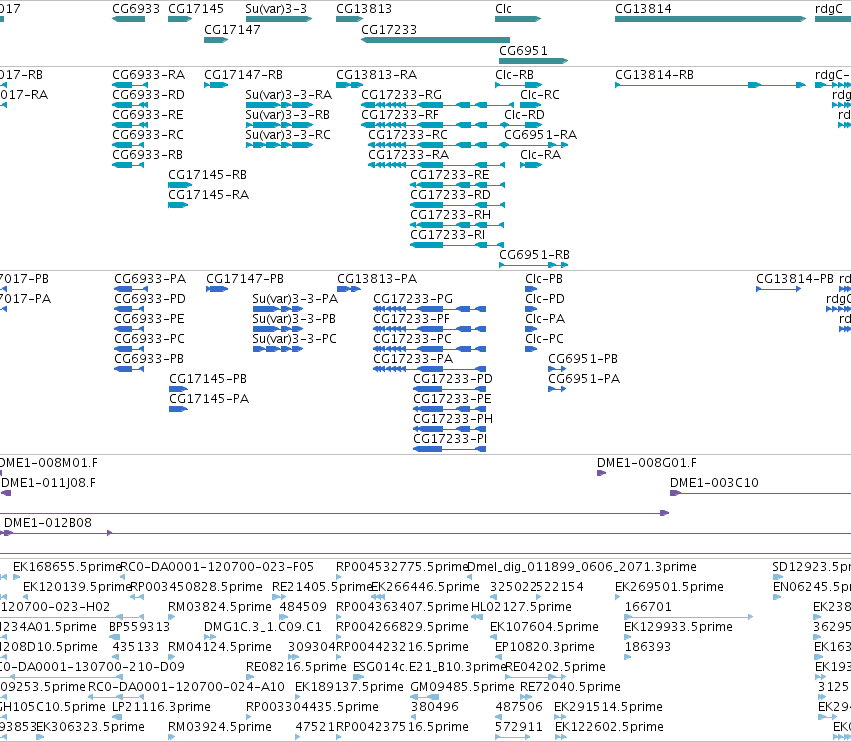Select EST RP004532775.5prime

402,567
